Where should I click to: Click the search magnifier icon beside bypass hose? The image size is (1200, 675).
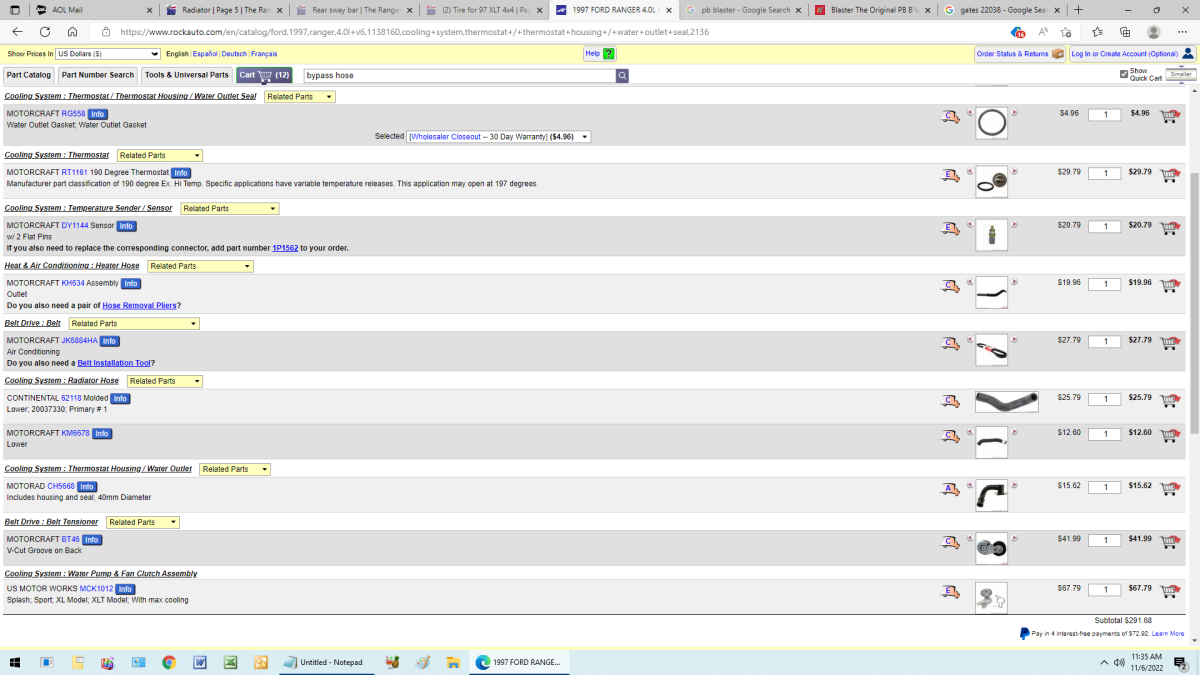pyautogui.click(x=622, y=75)
